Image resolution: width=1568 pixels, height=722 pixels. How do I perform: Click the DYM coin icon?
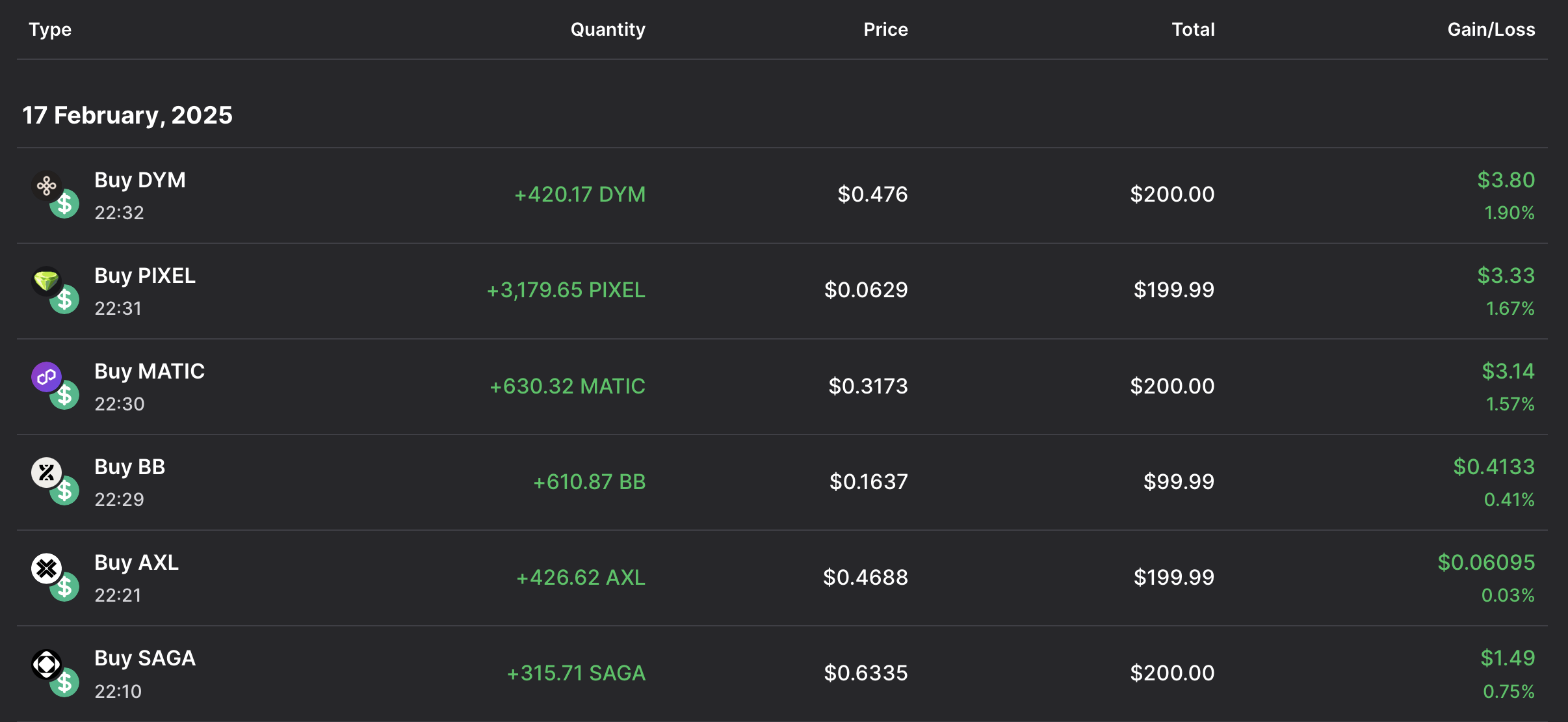pyautogui.click(x=46, y=187)
